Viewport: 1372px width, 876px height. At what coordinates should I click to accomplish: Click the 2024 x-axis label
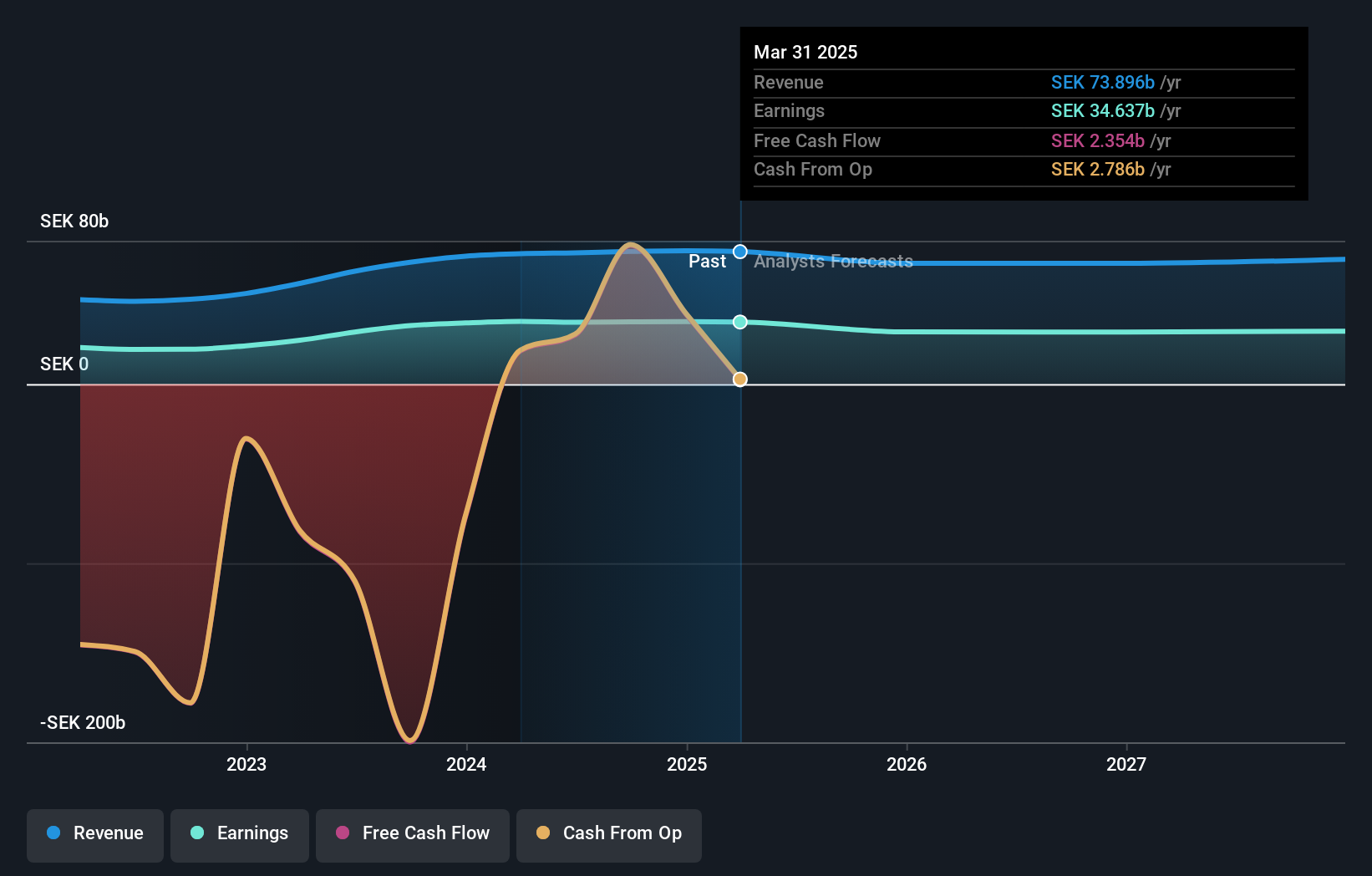(466, 764)
